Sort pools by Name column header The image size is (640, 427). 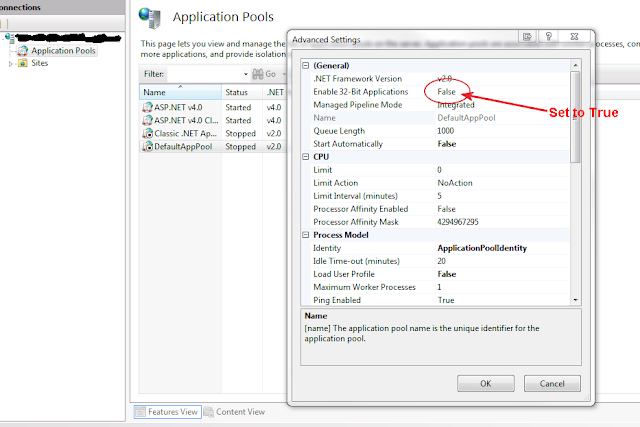tap(180, 92)
